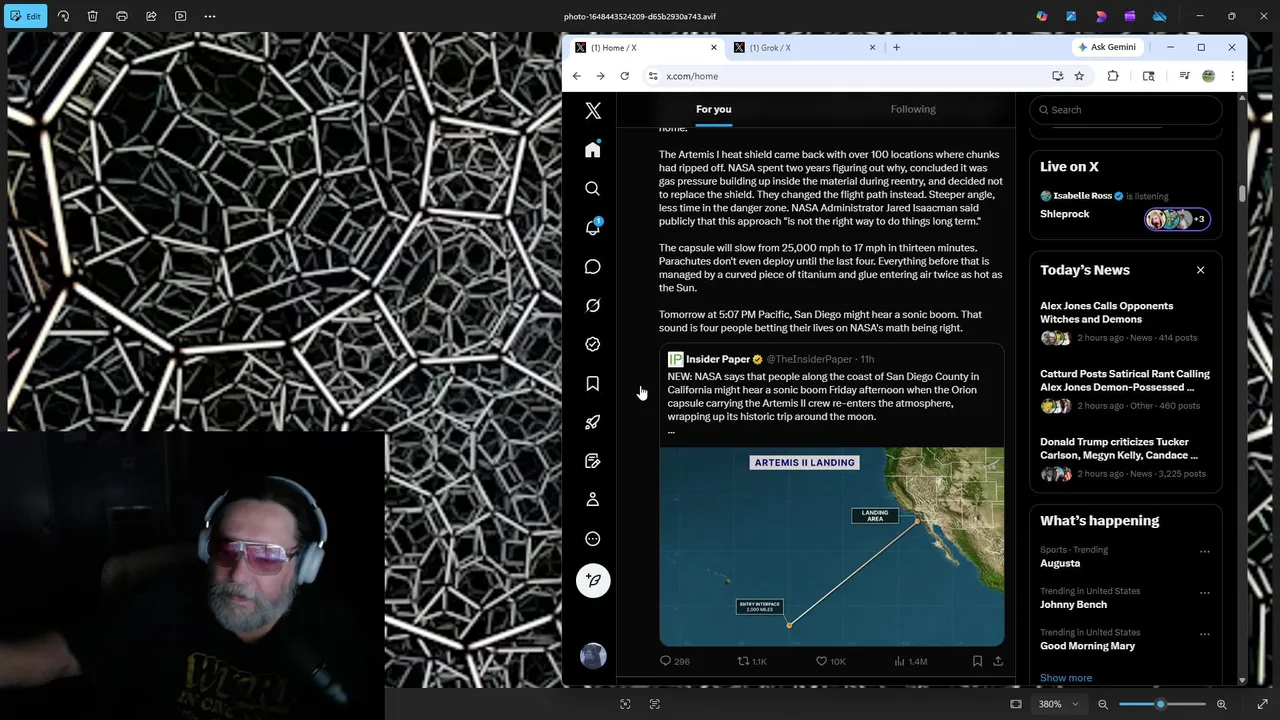Click Show more under What's happening
This screenshot has height=720, width=1280.
coord(1066,678)
